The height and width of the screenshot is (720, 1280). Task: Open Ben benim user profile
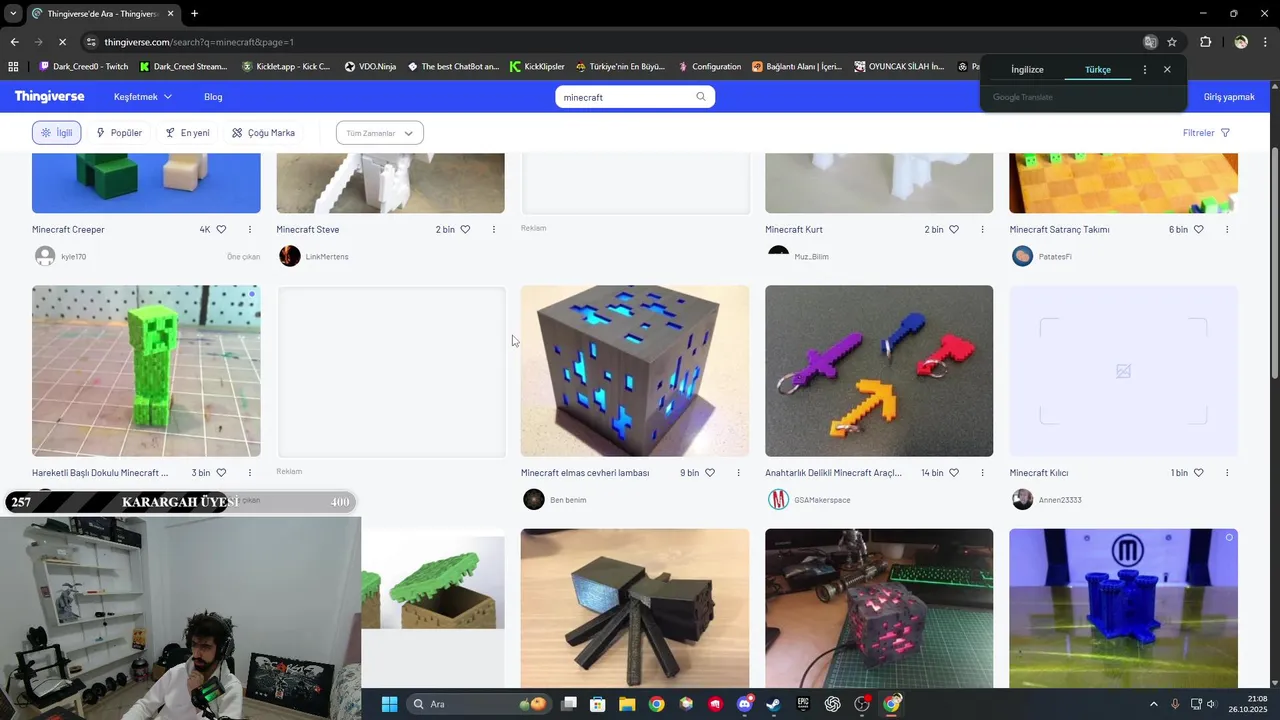pyautogui.click(x=568, y=500)
